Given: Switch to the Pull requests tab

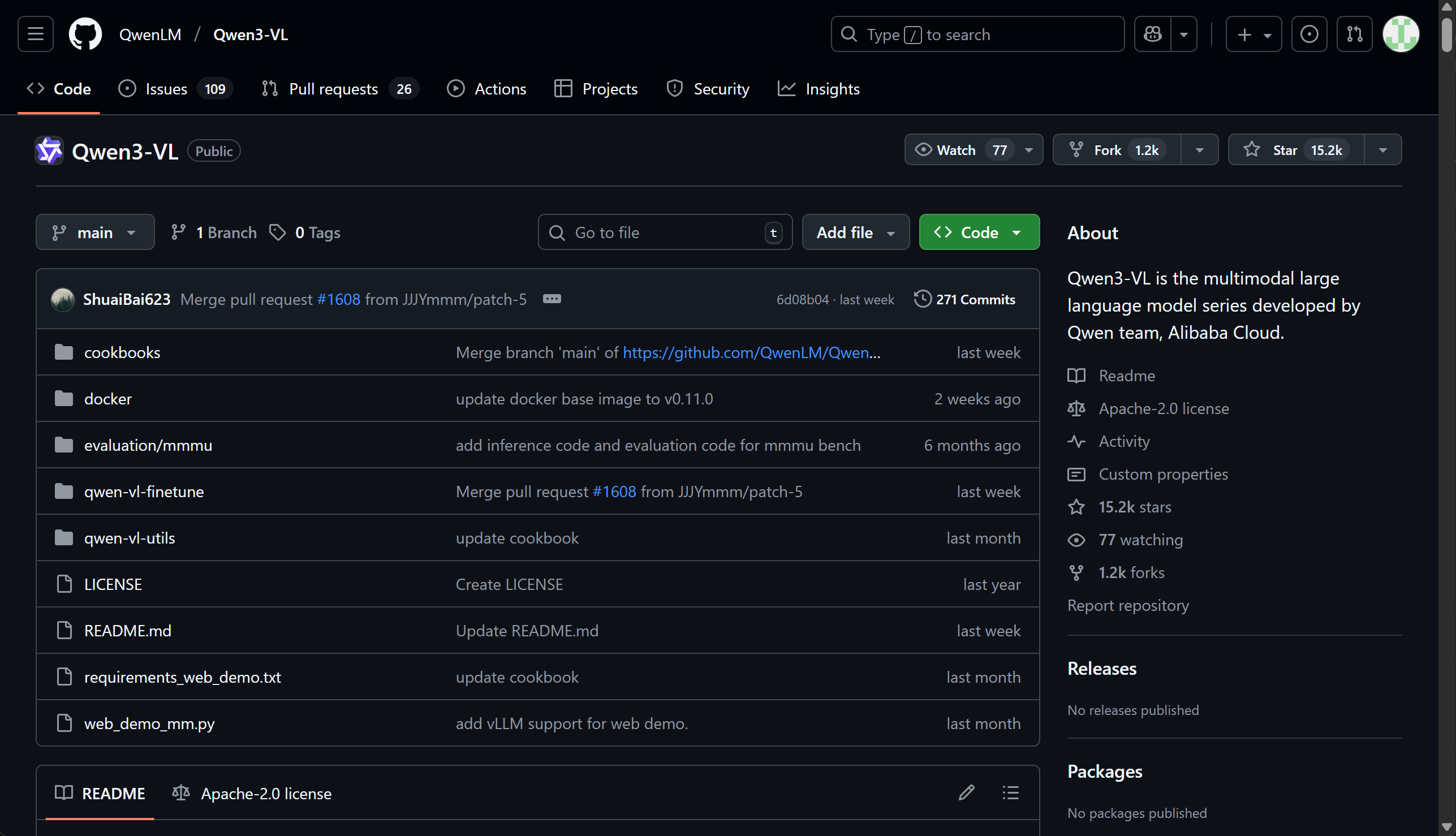Looking at the screenshot, I should point(333,89).
